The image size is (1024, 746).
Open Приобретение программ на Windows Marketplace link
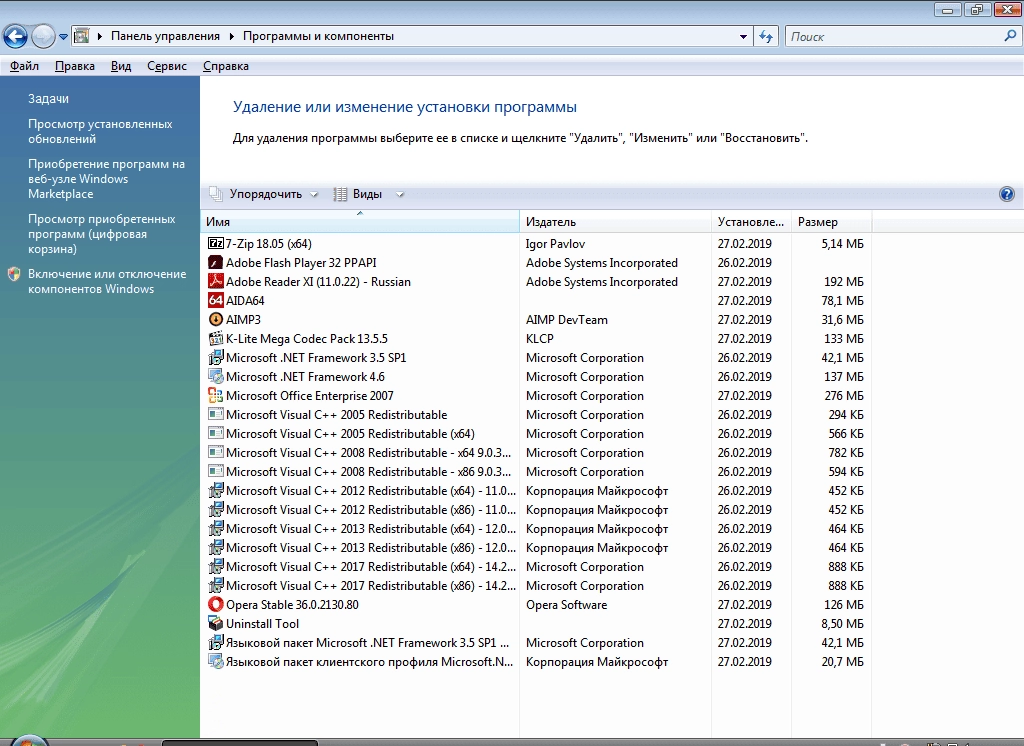tap(106, 179)
